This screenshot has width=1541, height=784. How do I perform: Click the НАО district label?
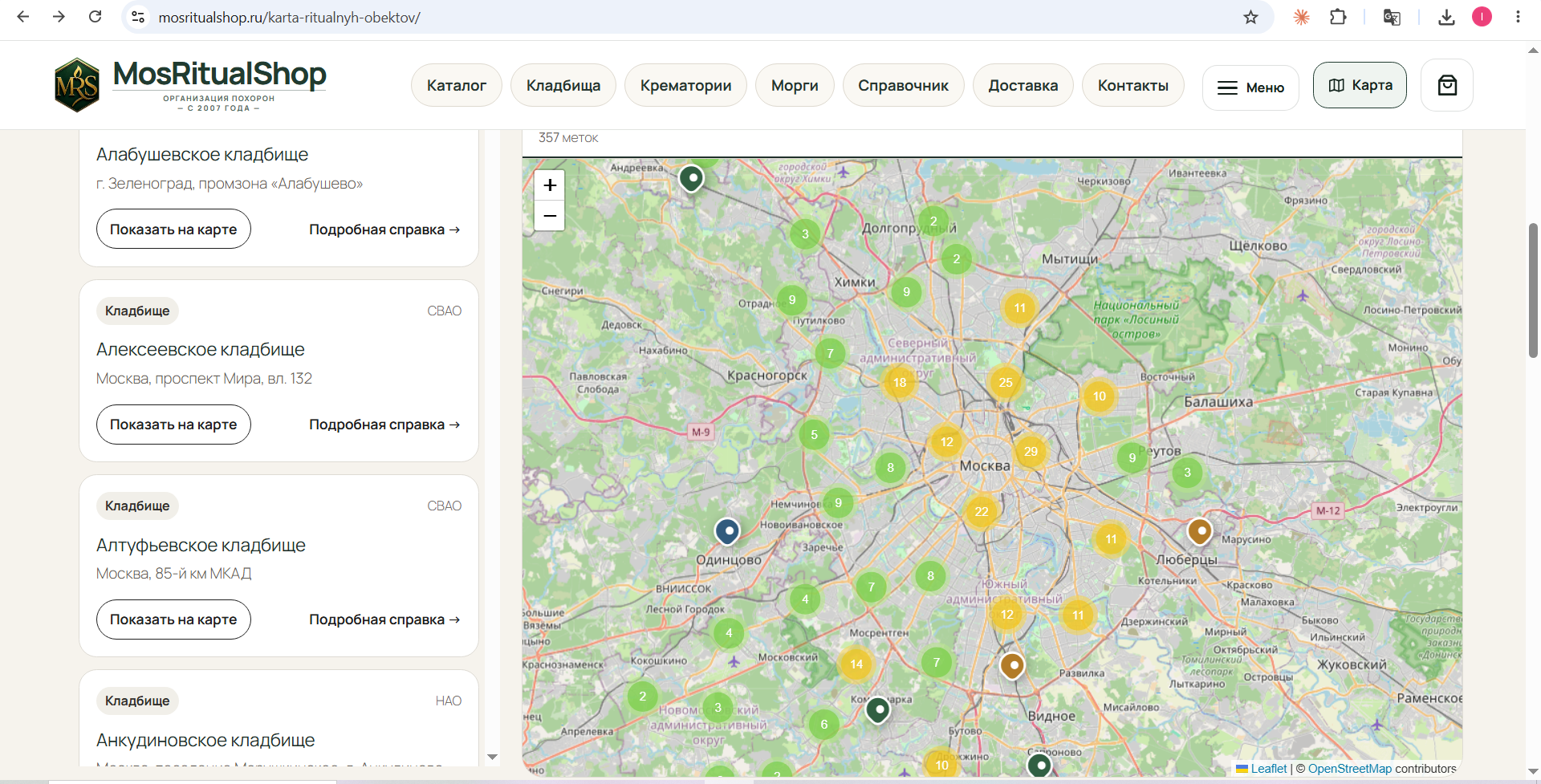coord(449,701)
